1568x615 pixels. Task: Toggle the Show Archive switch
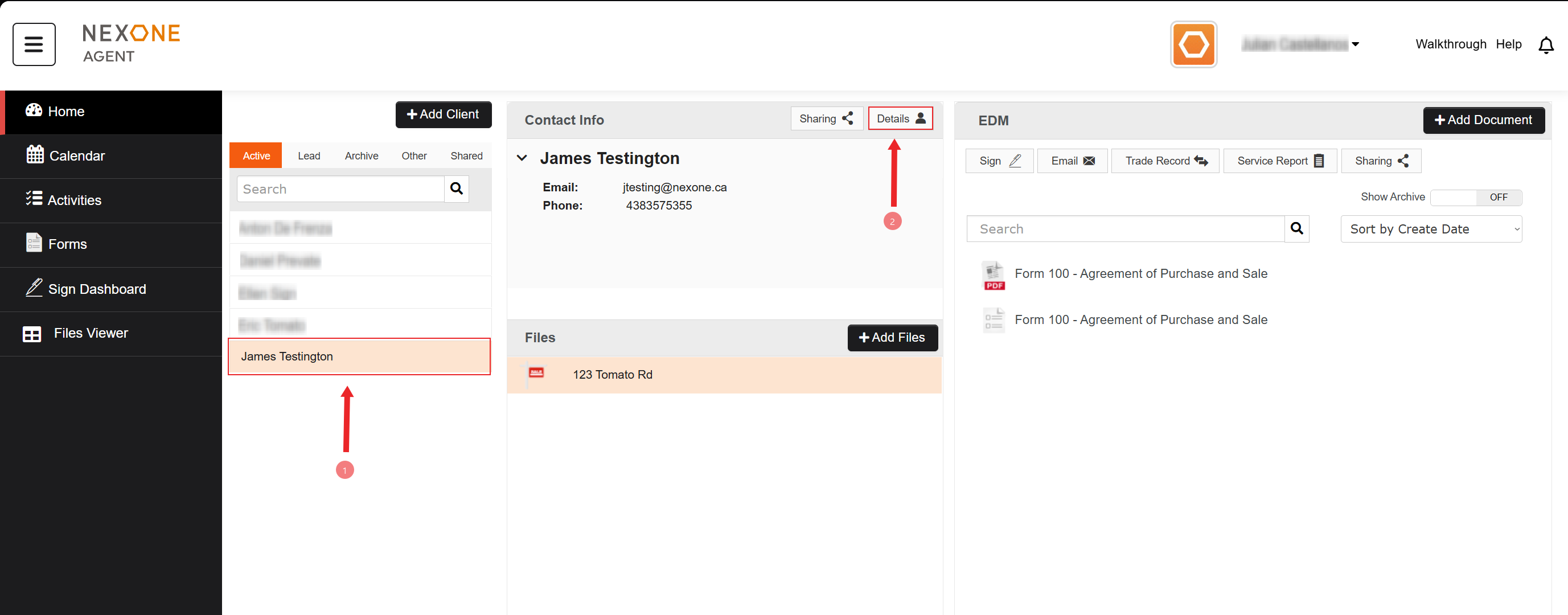(x=1475, y=197)
